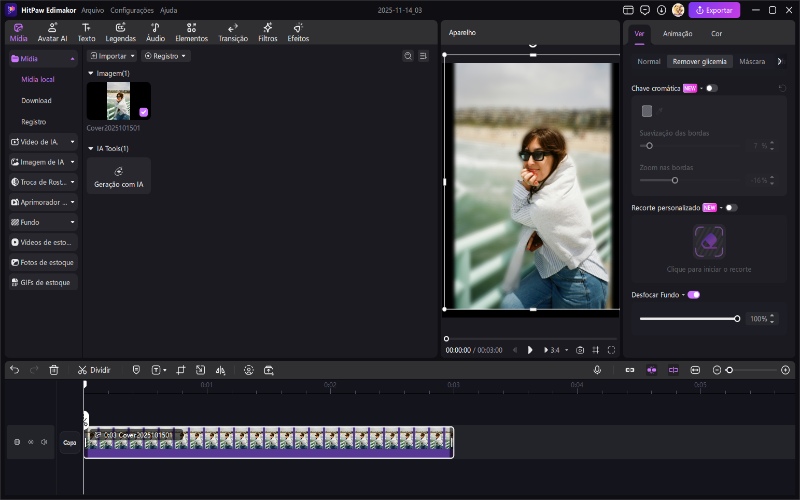
Task: Click the search icon in media panel
Action: [408, 56]
